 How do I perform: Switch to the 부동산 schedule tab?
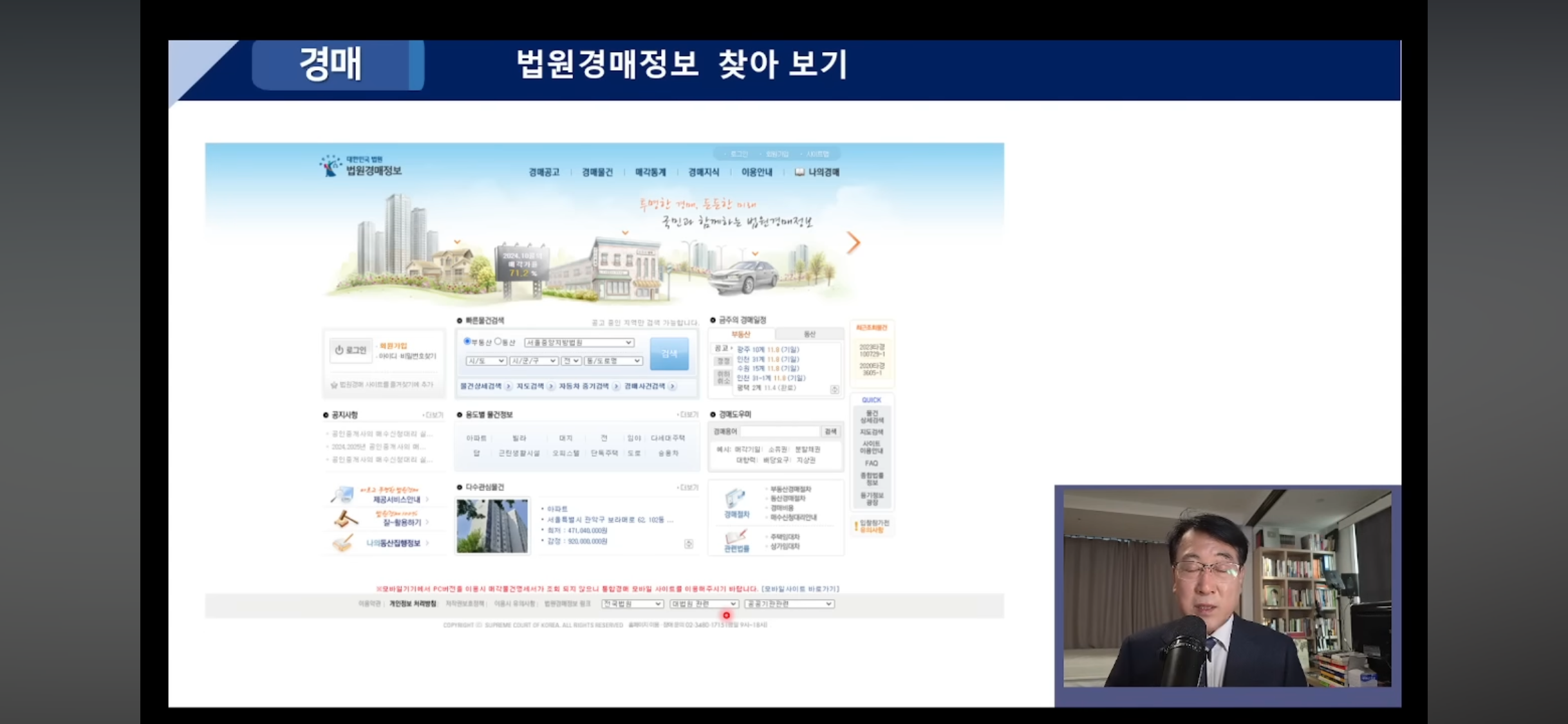click(x=741, y=334)
